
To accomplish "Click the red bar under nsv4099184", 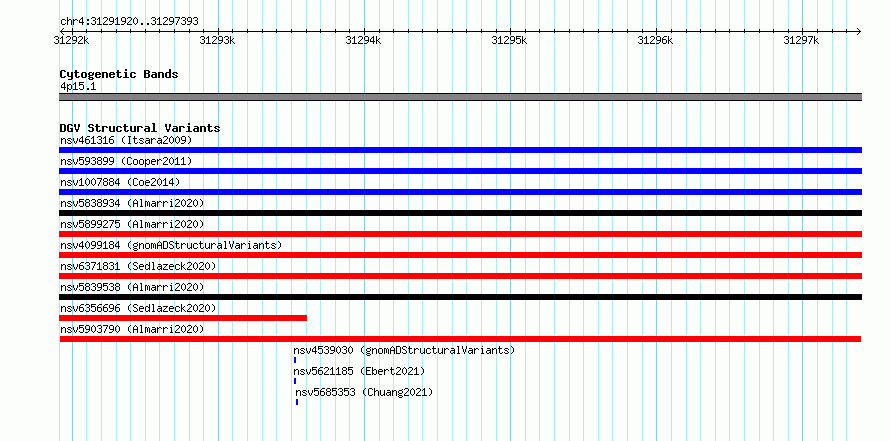I will pos(460,255).
